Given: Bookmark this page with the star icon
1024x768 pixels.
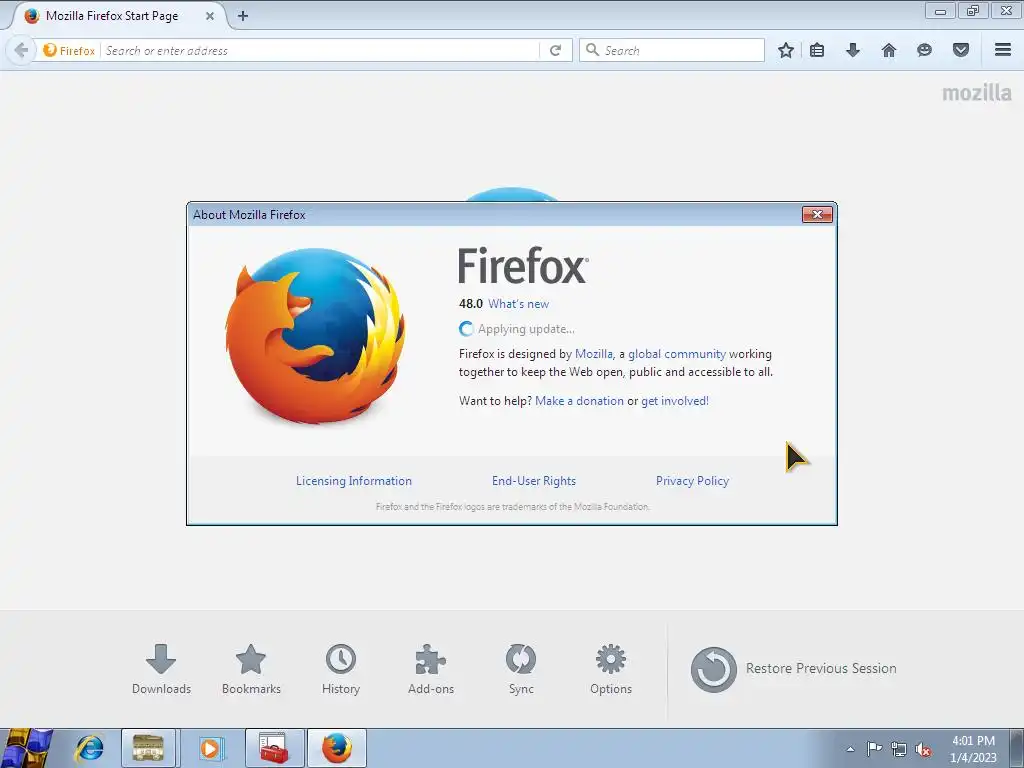Looking at the screenshot, I should pos(786,50).
